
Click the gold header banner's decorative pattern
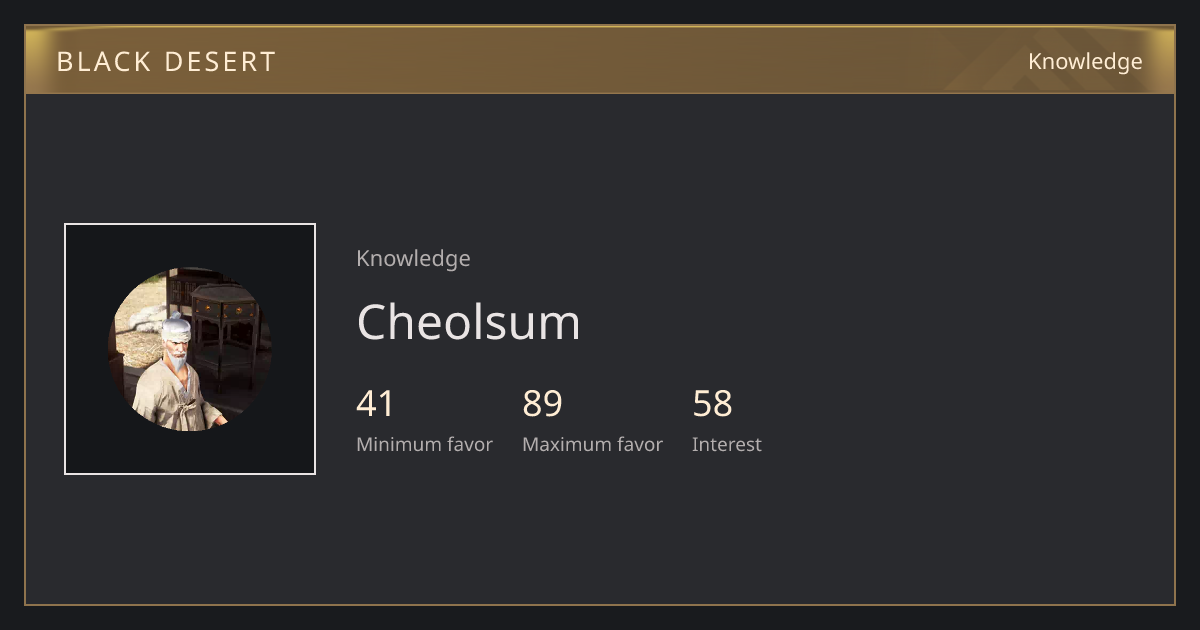[1010, 60]
